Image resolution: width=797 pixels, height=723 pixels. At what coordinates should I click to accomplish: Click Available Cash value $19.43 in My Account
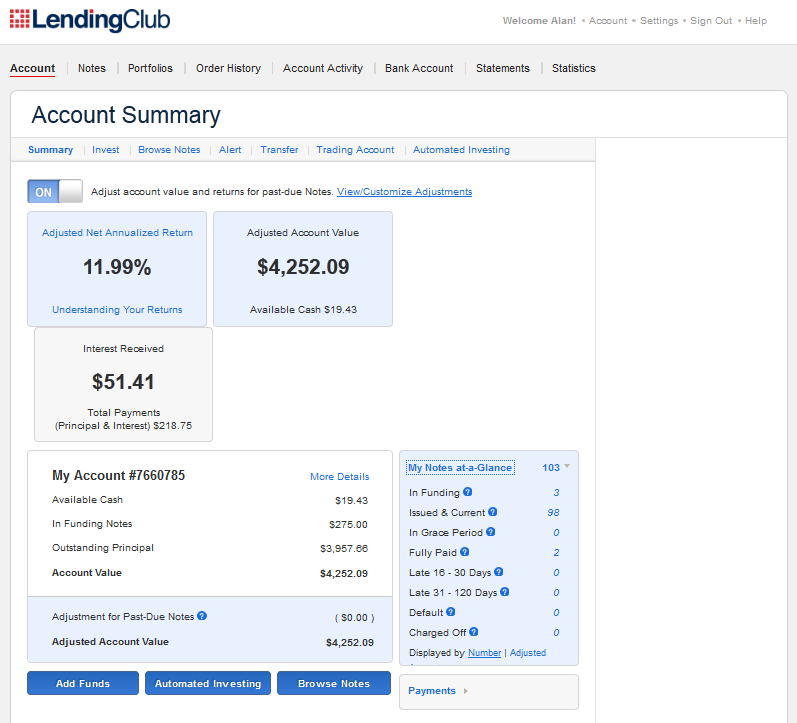pyautogui.click(x=351, y=501)
